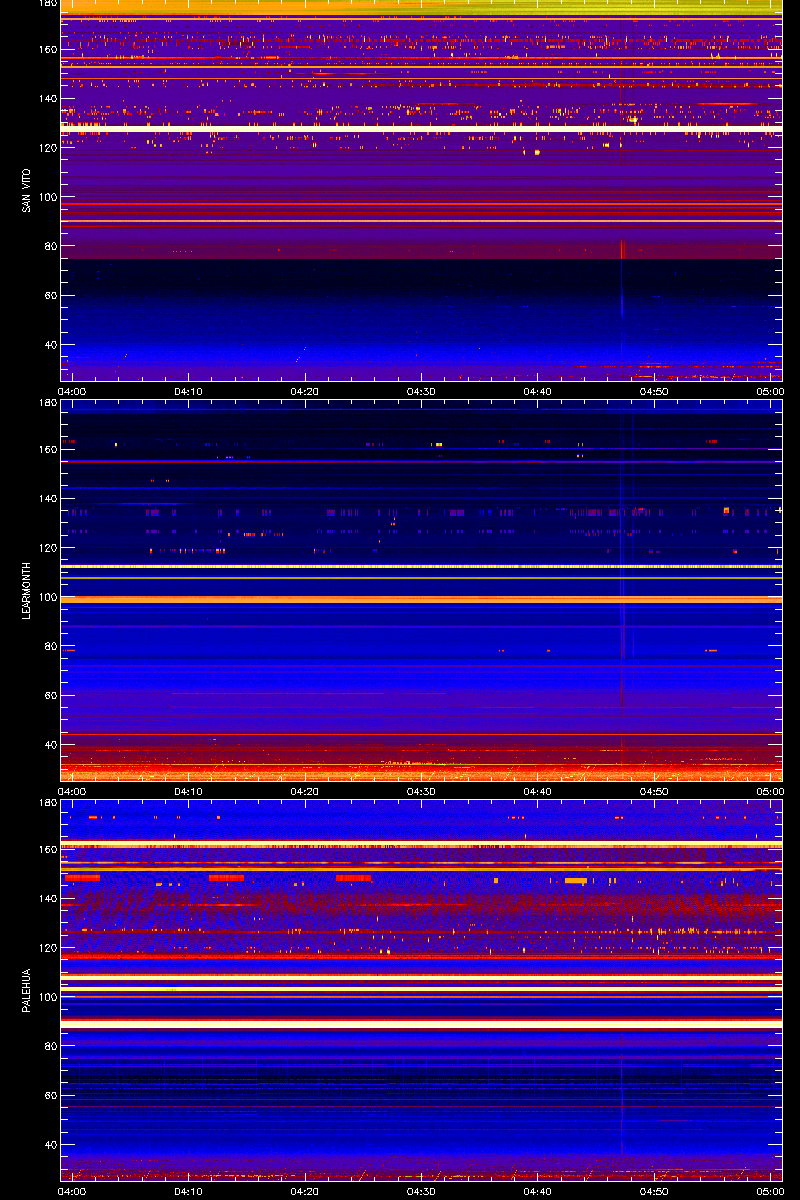Click the 160 frequency tick of San Vito
This screenshot has height=1200, width=800.
point(47,50)
